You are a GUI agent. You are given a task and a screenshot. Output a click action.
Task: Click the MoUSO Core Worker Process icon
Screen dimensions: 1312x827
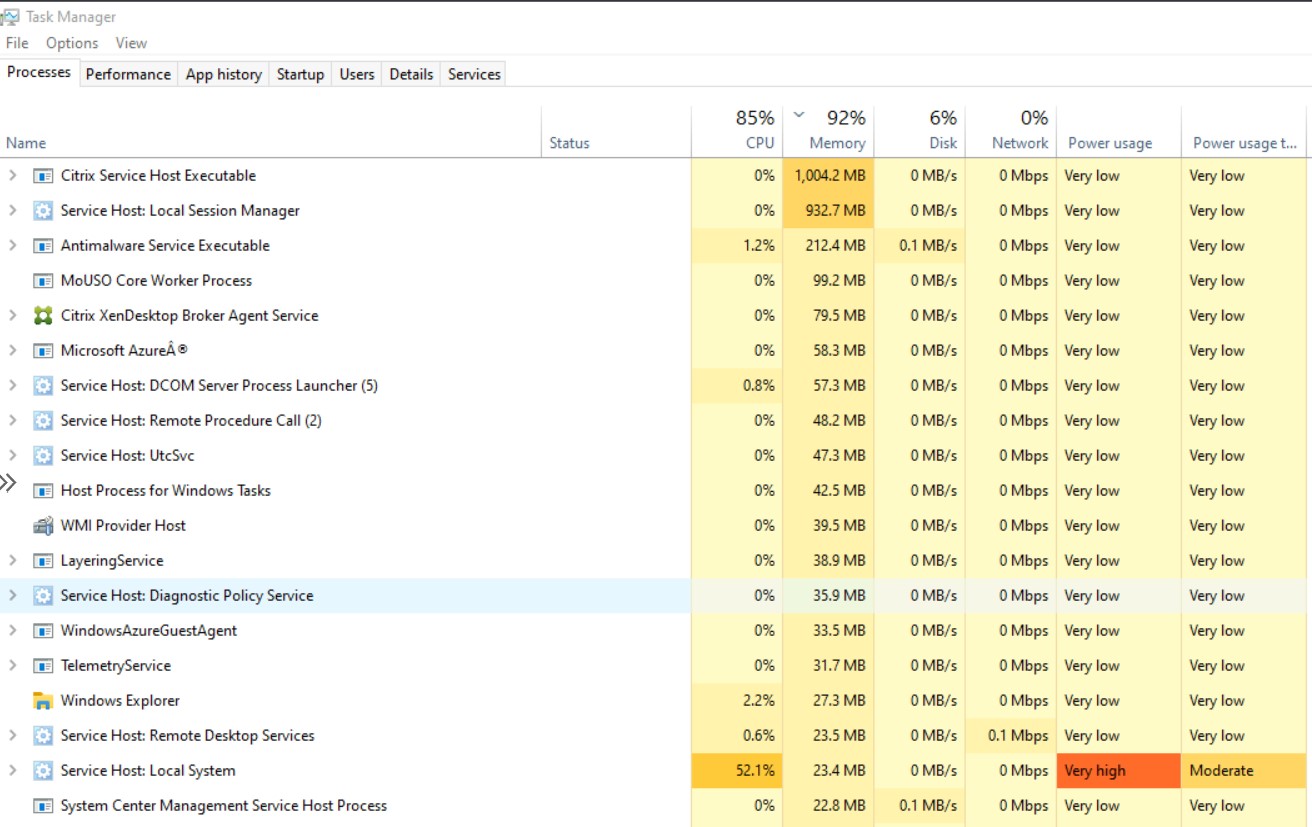(43, 281)
